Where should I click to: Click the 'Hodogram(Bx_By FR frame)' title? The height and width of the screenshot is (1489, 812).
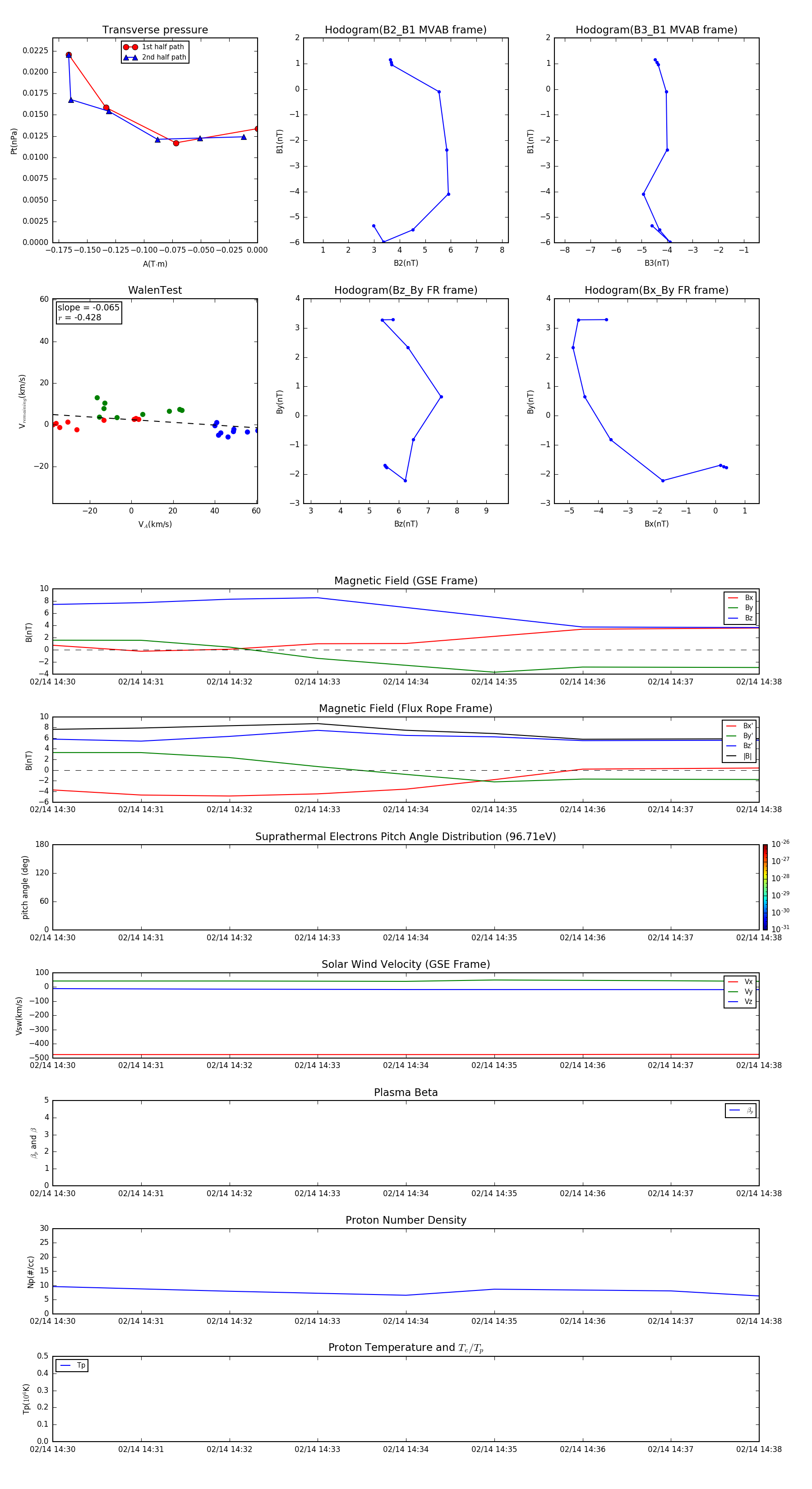(x=656, y=290)
